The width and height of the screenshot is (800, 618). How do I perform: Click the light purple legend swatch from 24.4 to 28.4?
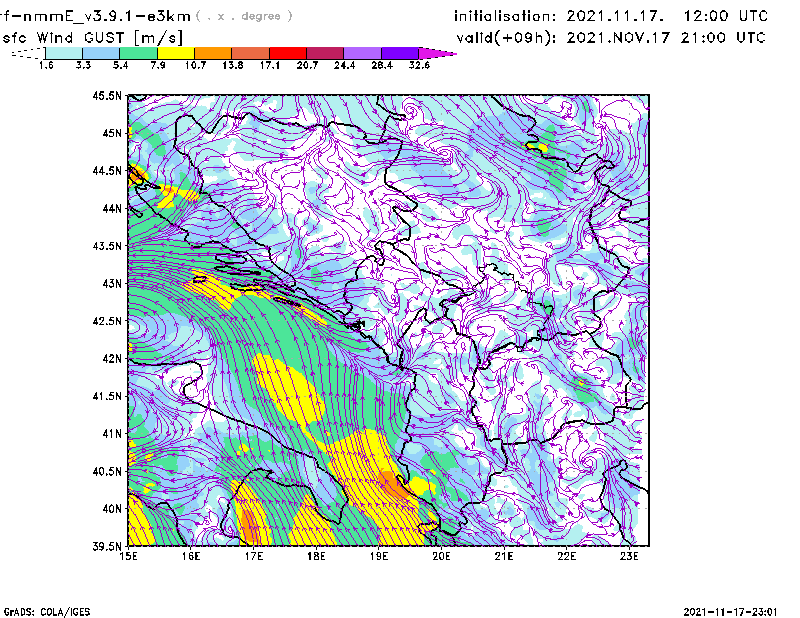[363, 53]
